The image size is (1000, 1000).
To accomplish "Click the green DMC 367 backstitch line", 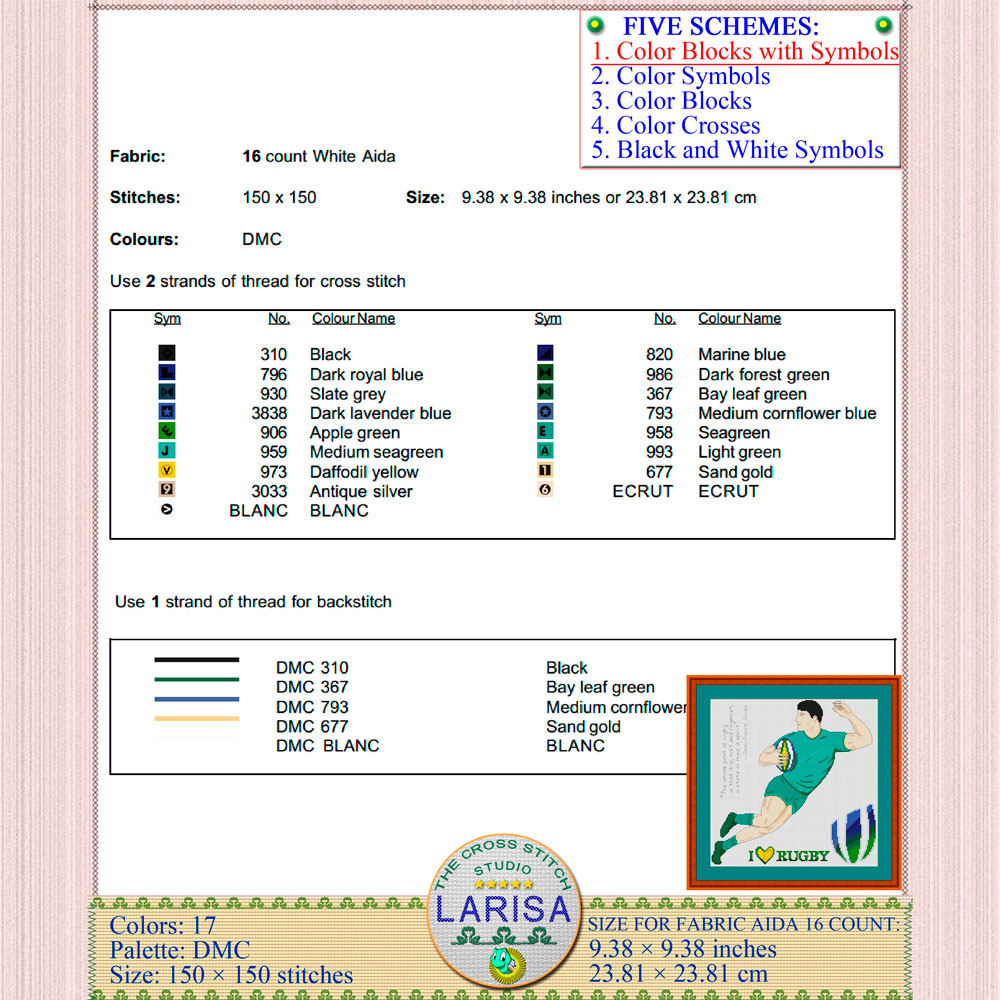I will click(196, 679).
